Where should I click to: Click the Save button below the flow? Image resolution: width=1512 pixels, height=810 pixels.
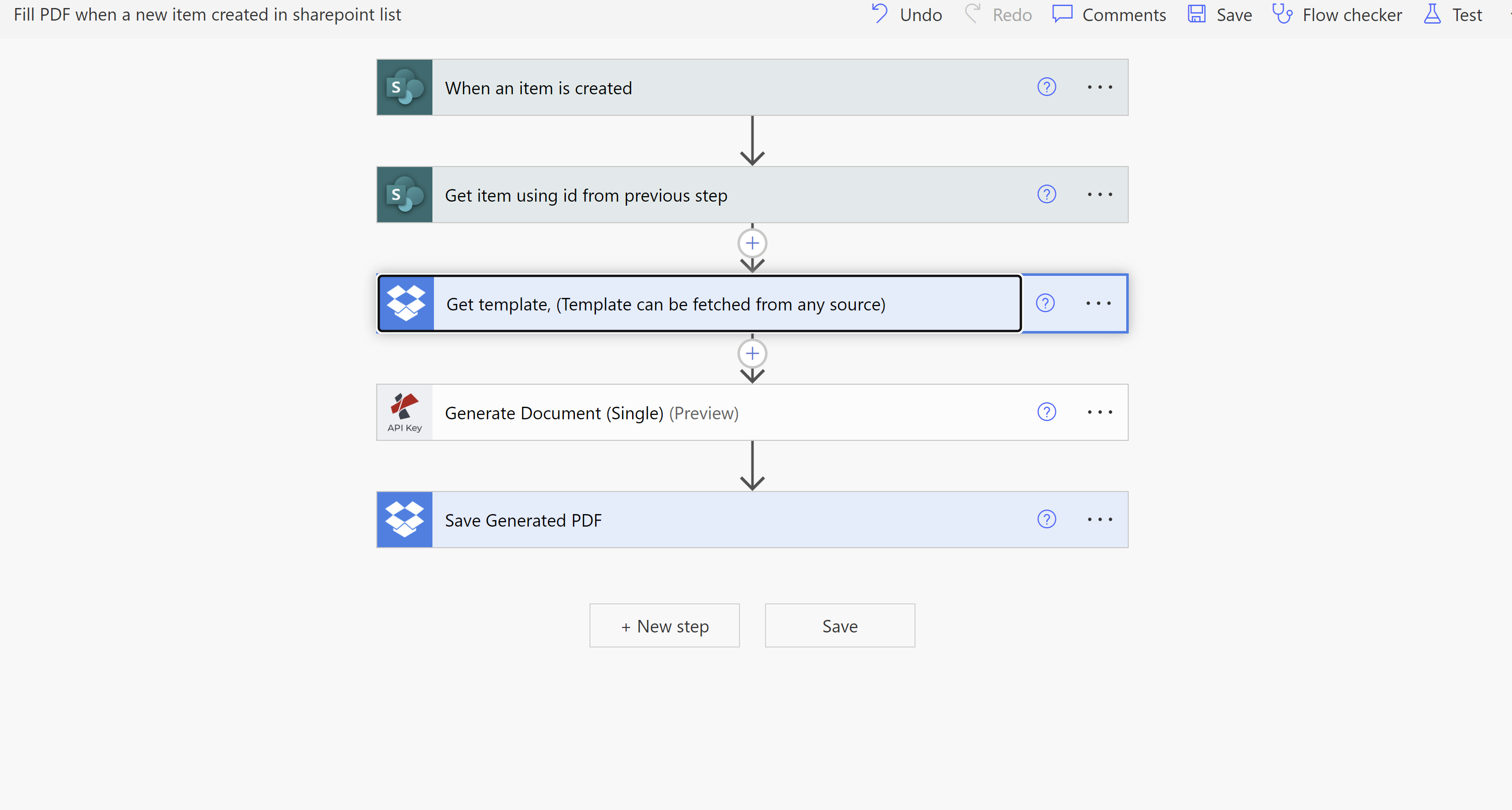point(840,626)
